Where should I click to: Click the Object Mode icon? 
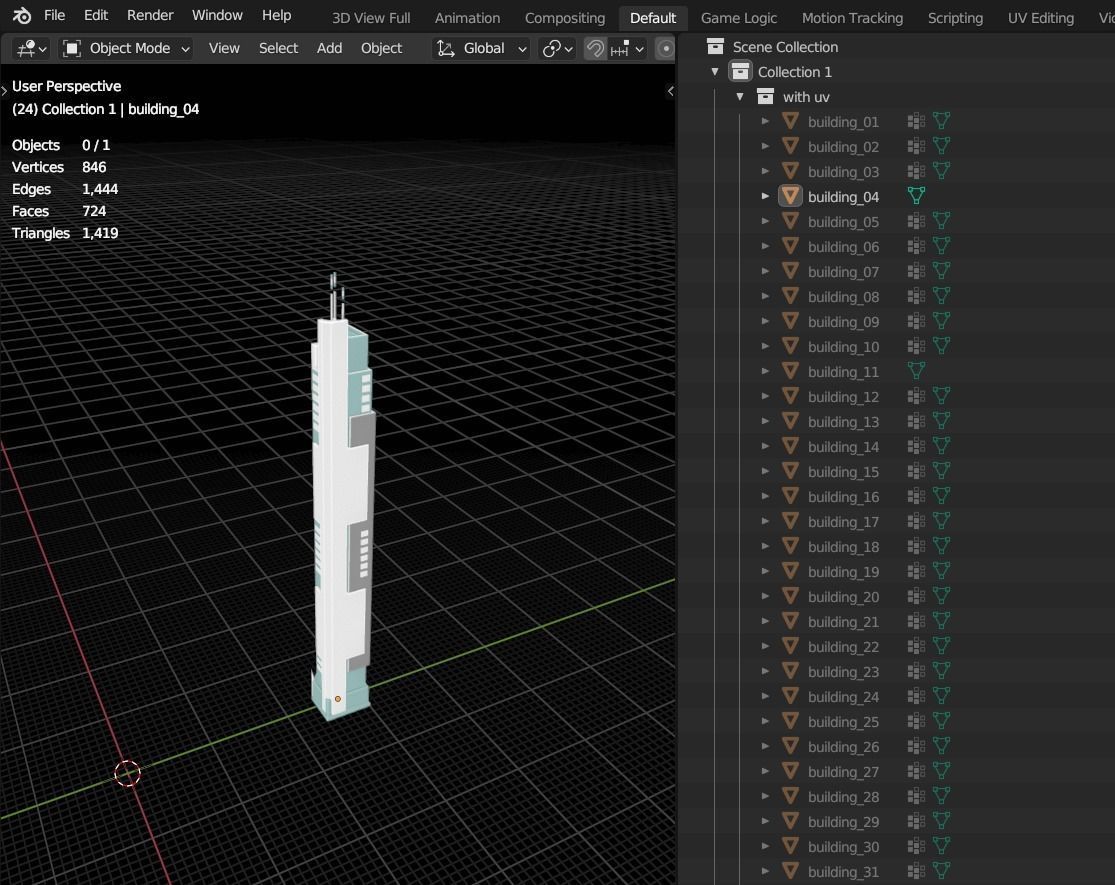(x=72, y=48)
